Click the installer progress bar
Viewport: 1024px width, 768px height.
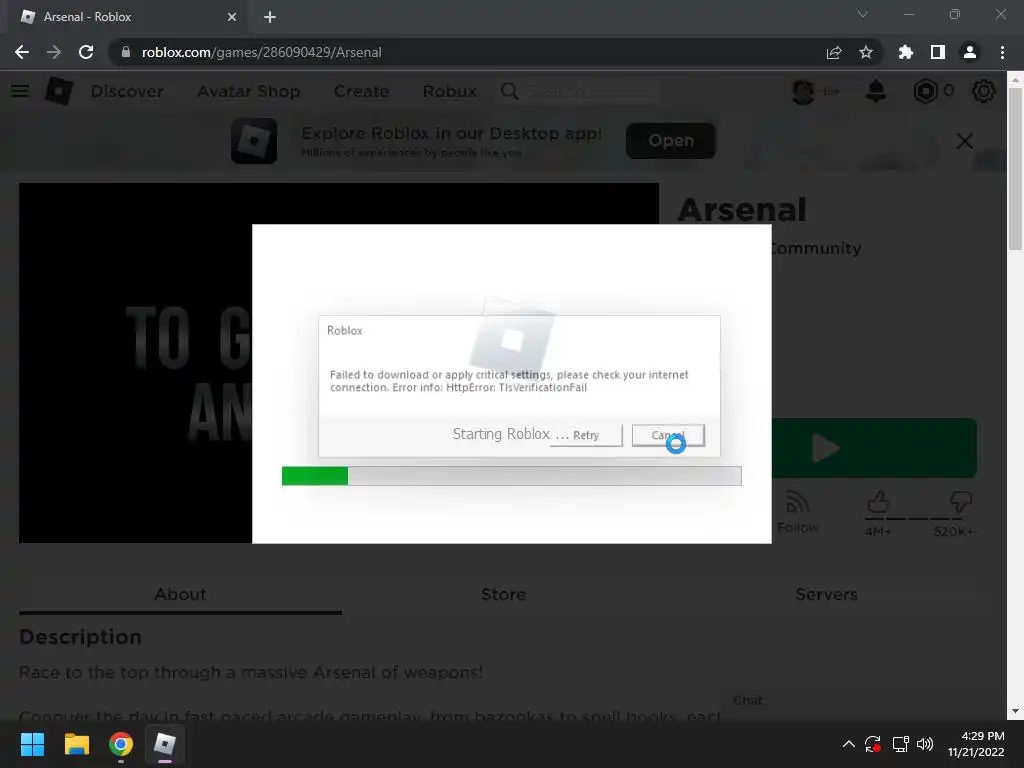click(x=511, y=476)
